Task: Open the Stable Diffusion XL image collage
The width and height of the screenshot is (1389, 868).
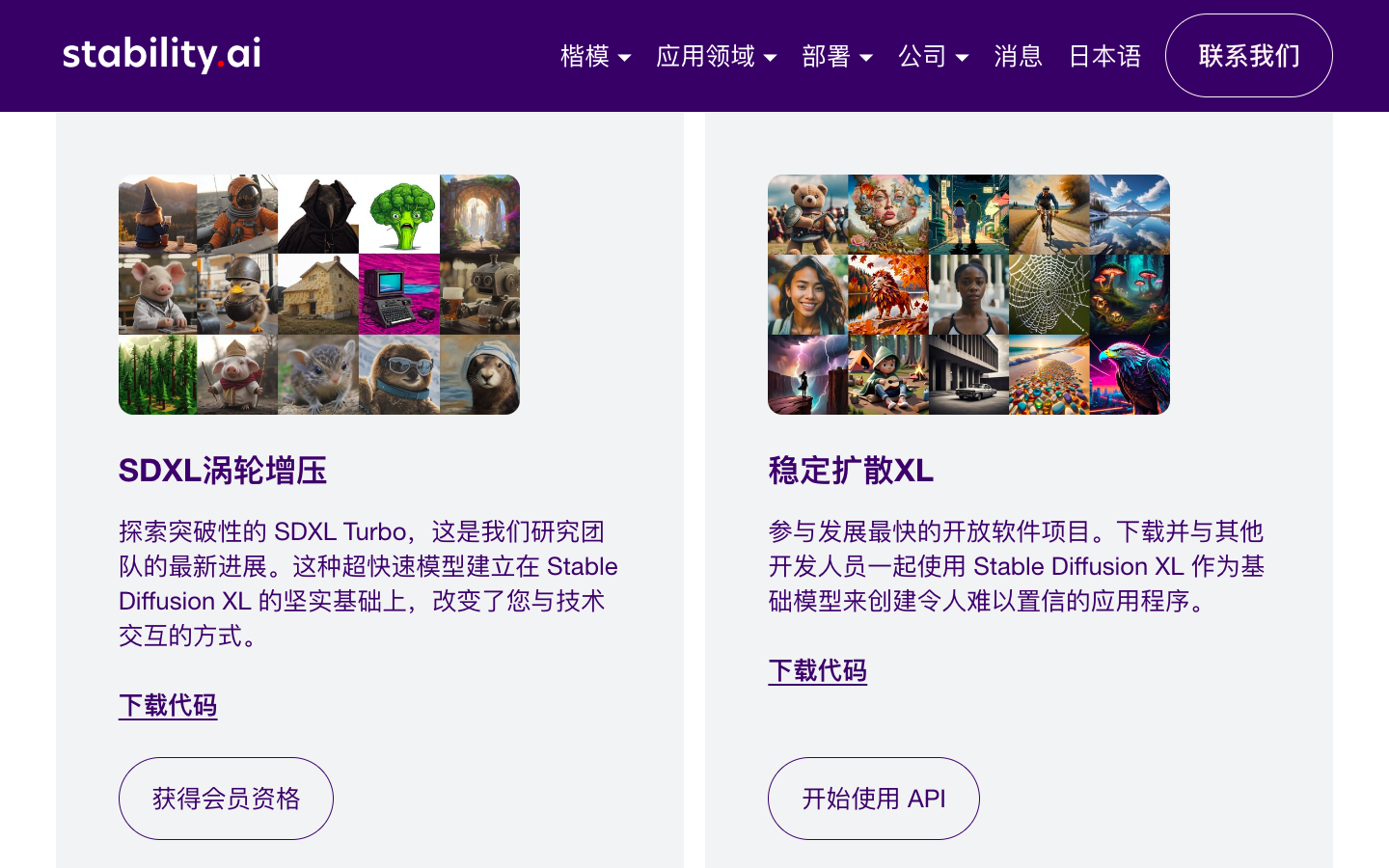Action: tap(968, 294)
